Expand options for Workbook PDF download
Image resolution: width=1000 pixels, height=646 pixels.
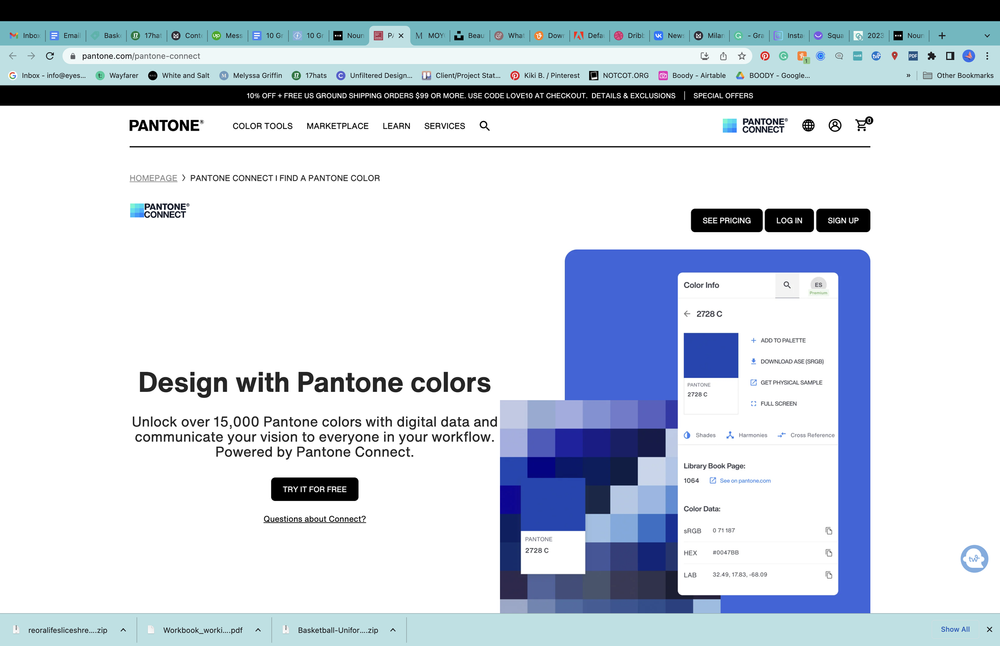click(x=258, y=630)
